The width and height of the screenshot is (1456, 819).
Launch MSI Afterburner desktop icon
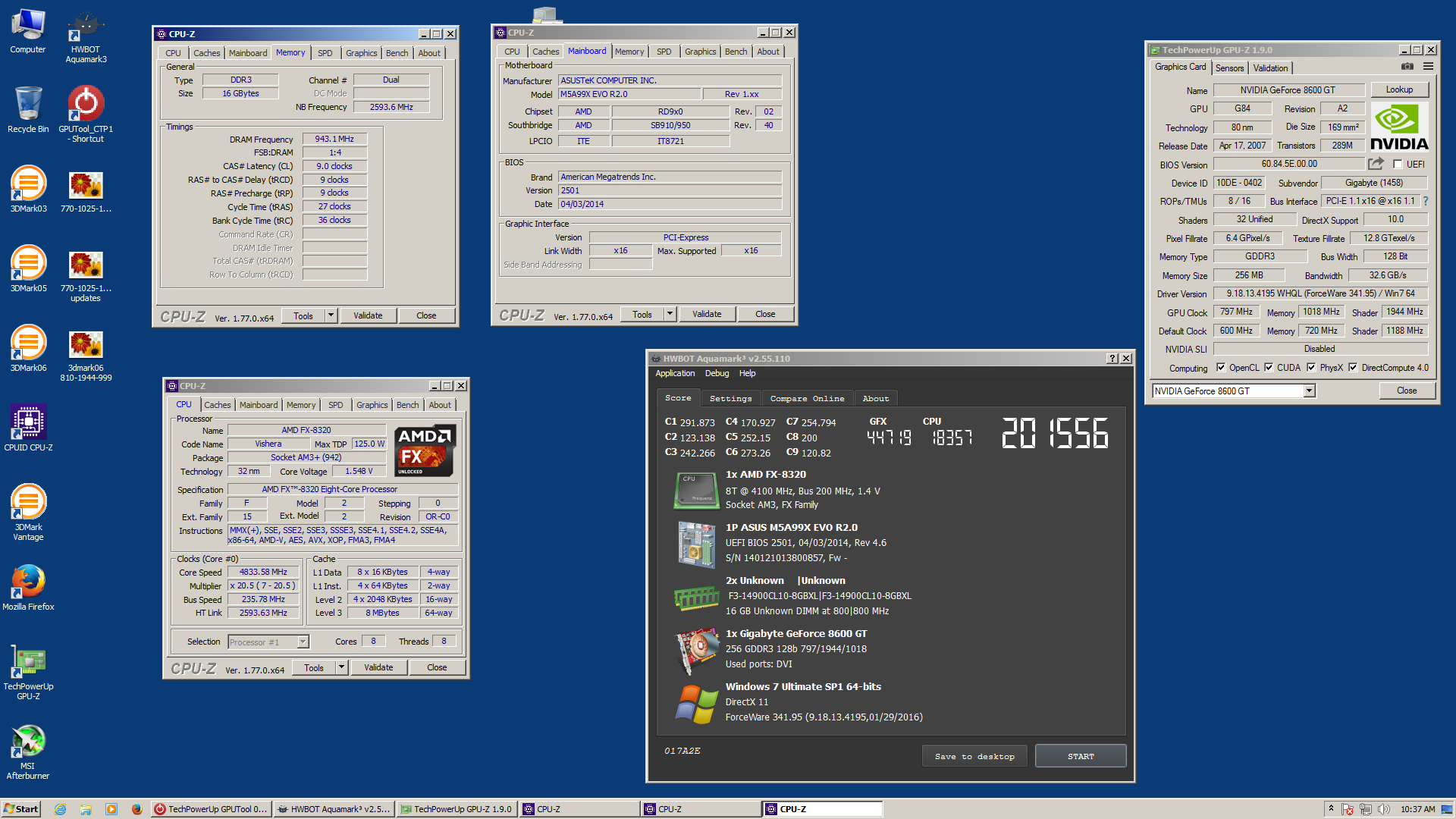(x=28, y=752)
